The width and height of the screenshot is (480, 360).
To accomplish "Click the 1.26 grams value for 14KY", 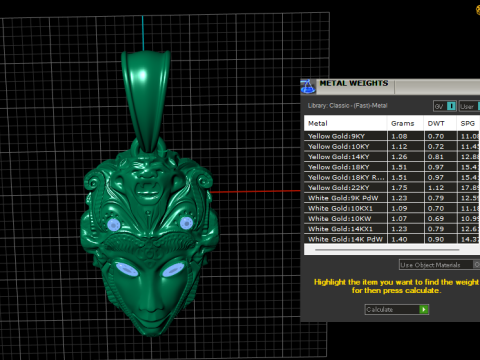I will coord(399,157).
